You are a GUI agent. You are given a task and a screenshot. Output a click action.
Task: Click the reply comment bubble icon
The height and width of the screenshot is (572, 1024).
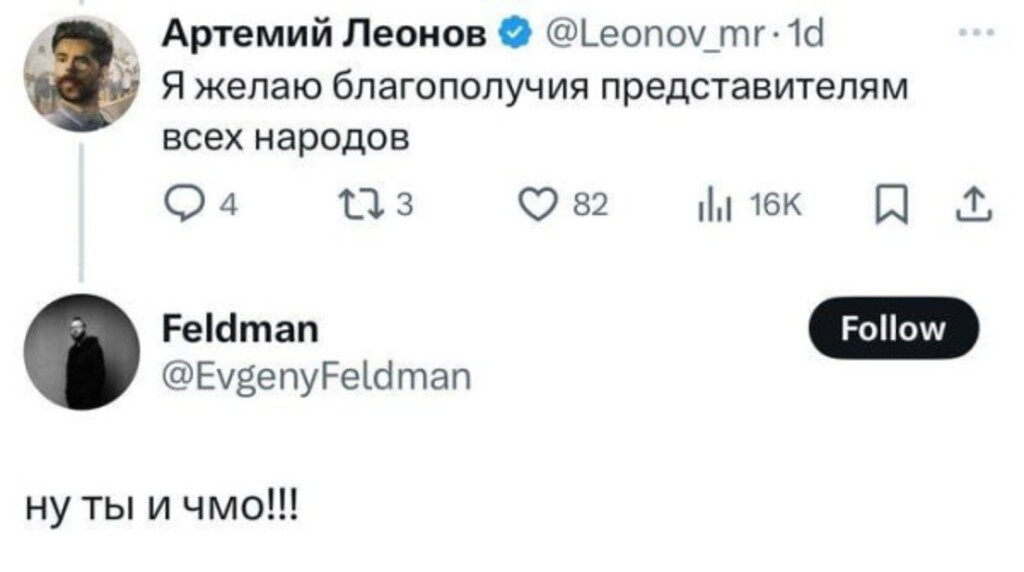click(185, 204)
